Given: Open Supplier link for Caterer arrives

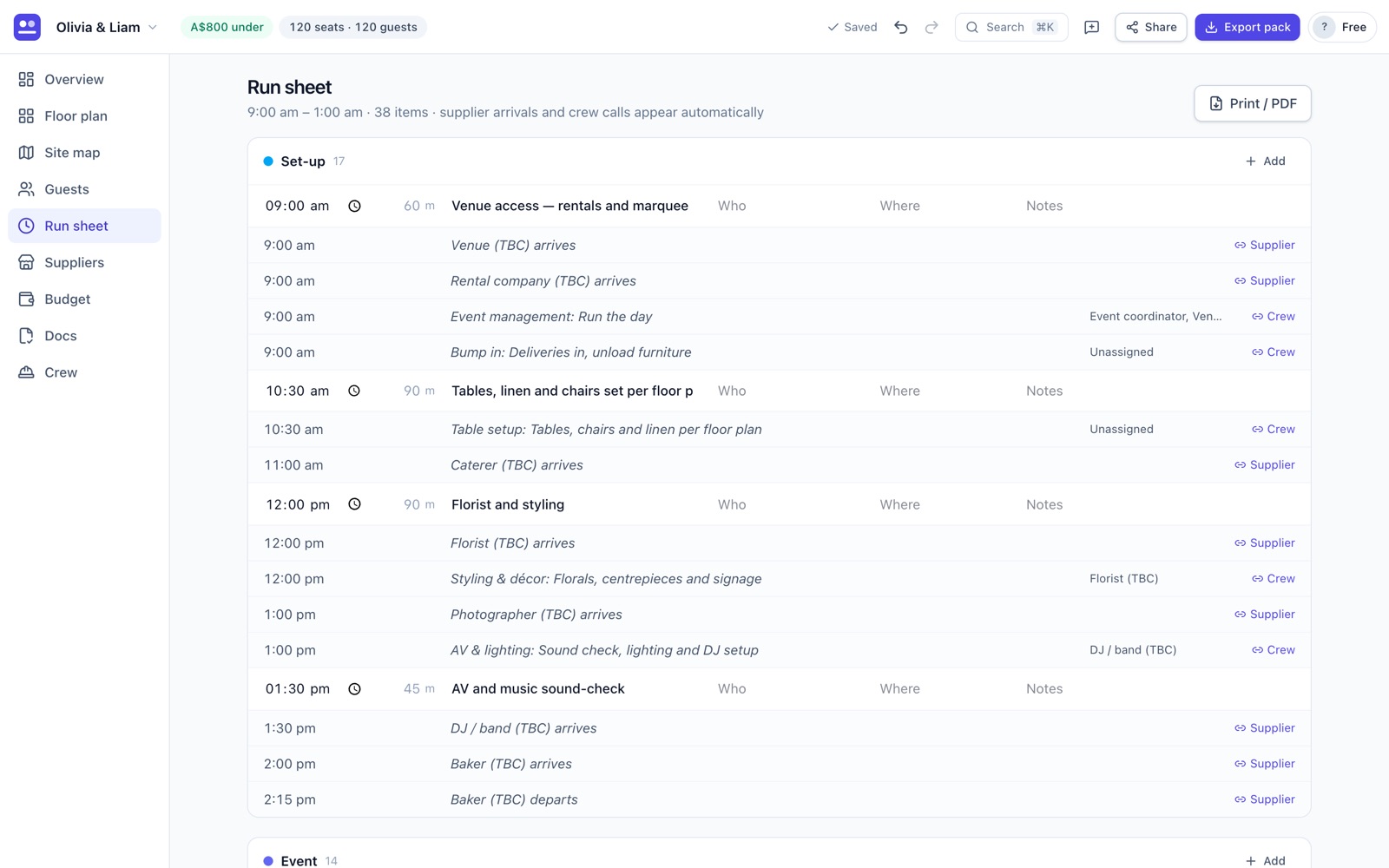Looking at the screenshot, I should pyautogui.click(x=1264, y=465).
